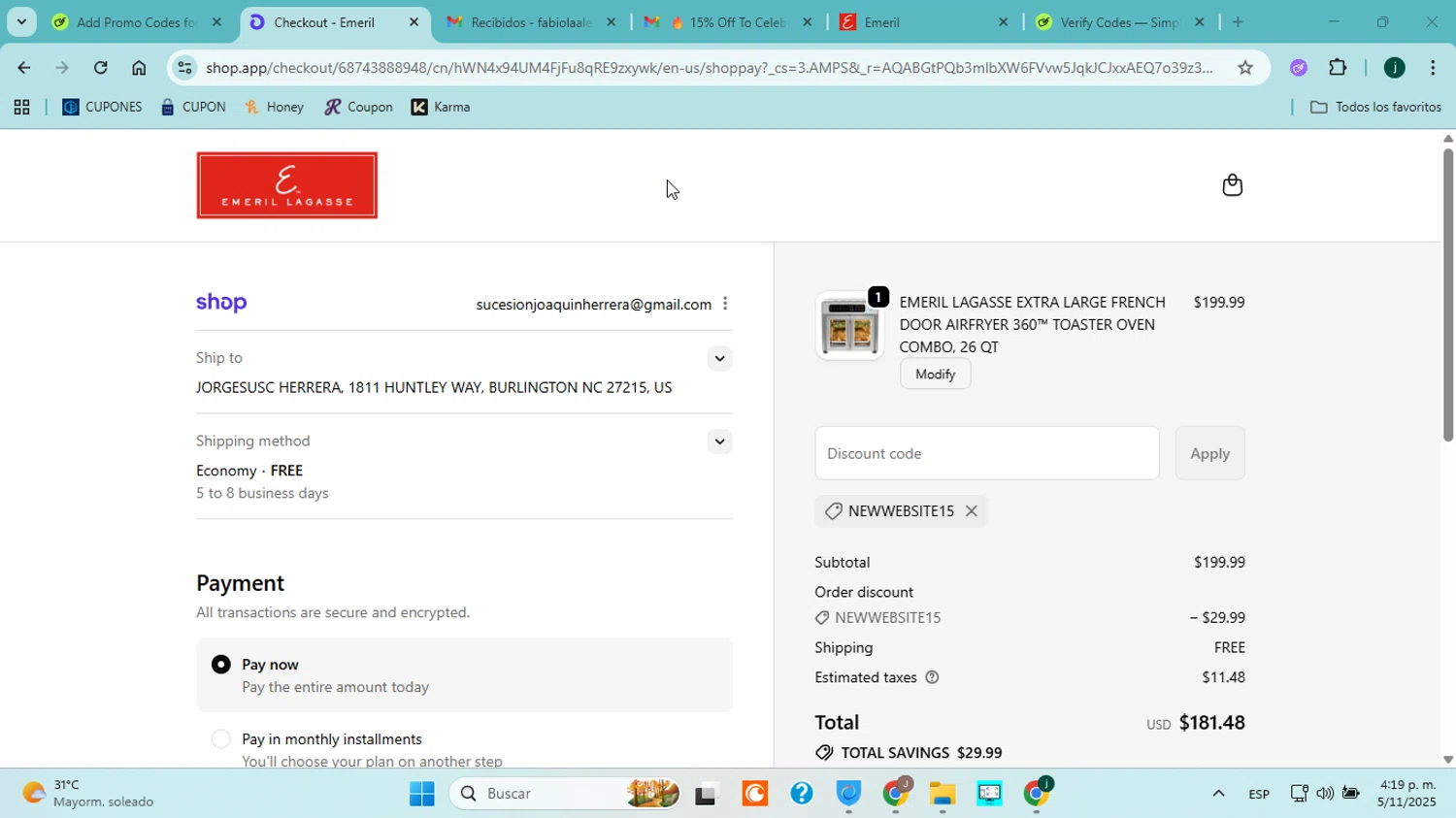This screenshot has height=818, width=1456.
Task: Click the Apply discount button
Action: click(x=1209, y=453)
